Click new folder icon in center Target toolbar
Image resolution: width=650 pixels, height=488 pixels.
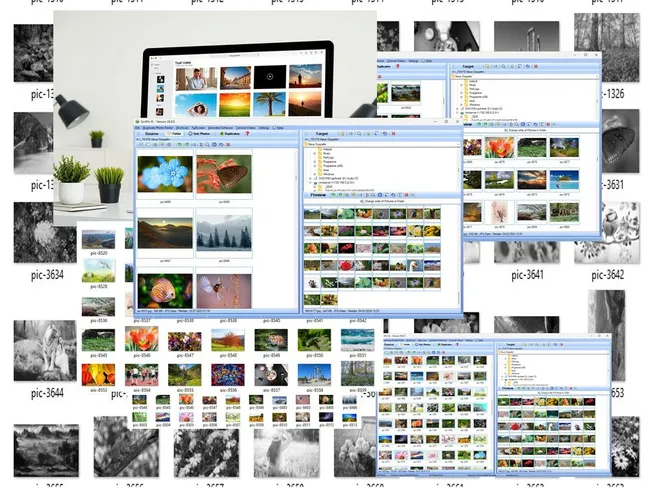[x=342, y=134]
